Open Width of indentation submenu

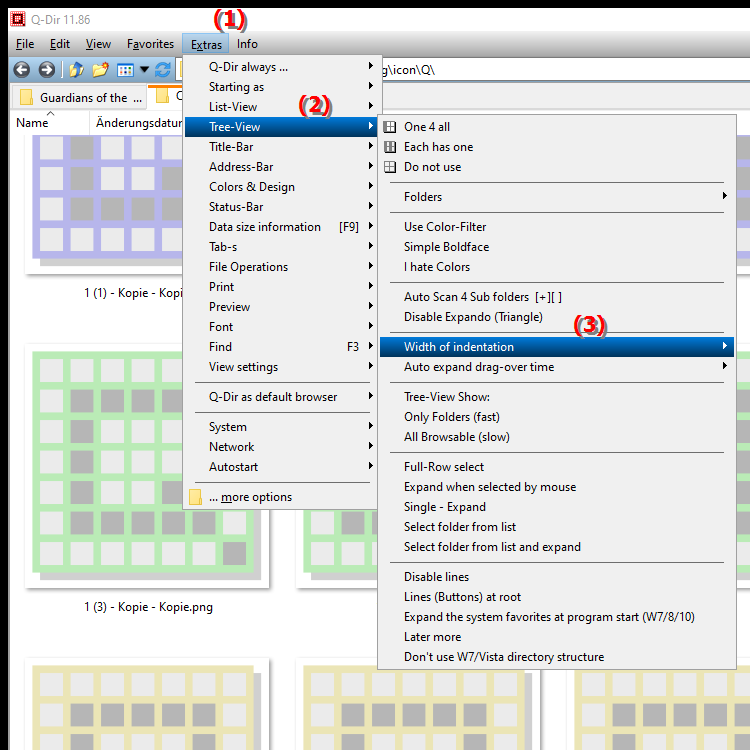[x=557, y=347]
